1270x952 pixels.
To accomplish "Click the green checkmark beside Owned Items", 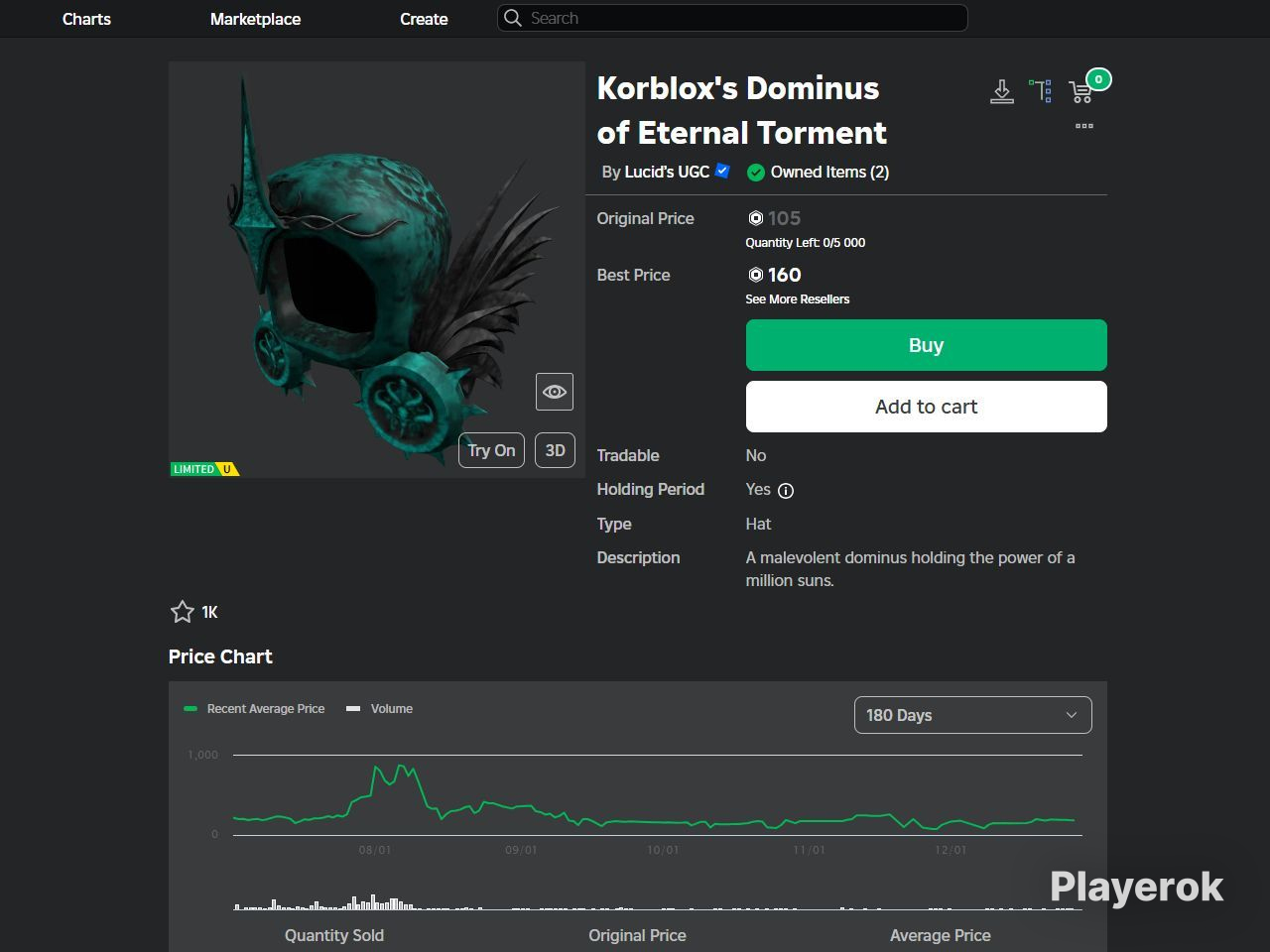I will [x=756, y=173].
